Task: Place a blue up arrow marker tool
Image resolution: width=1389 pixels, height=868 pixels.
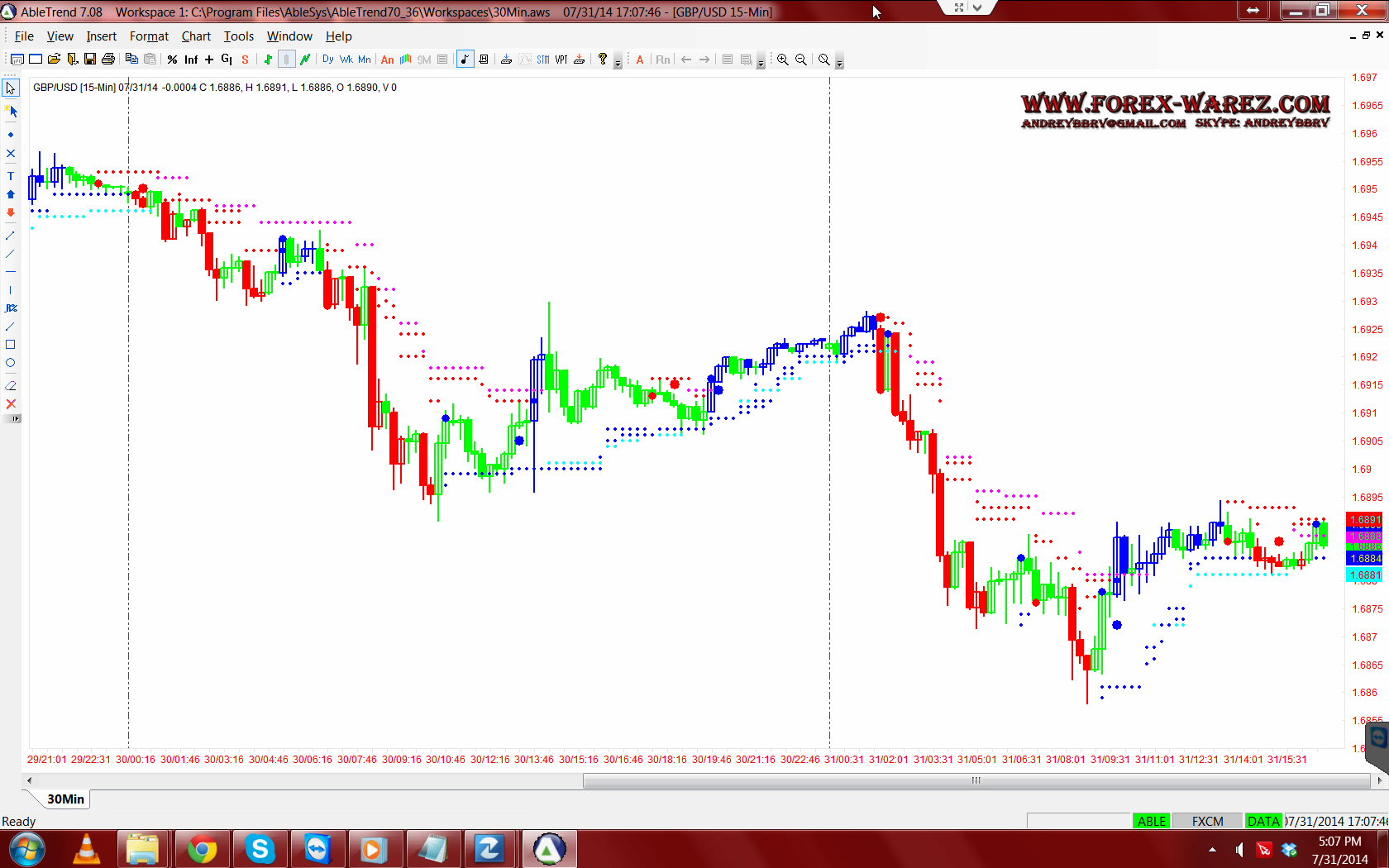Action: (11, 194)
